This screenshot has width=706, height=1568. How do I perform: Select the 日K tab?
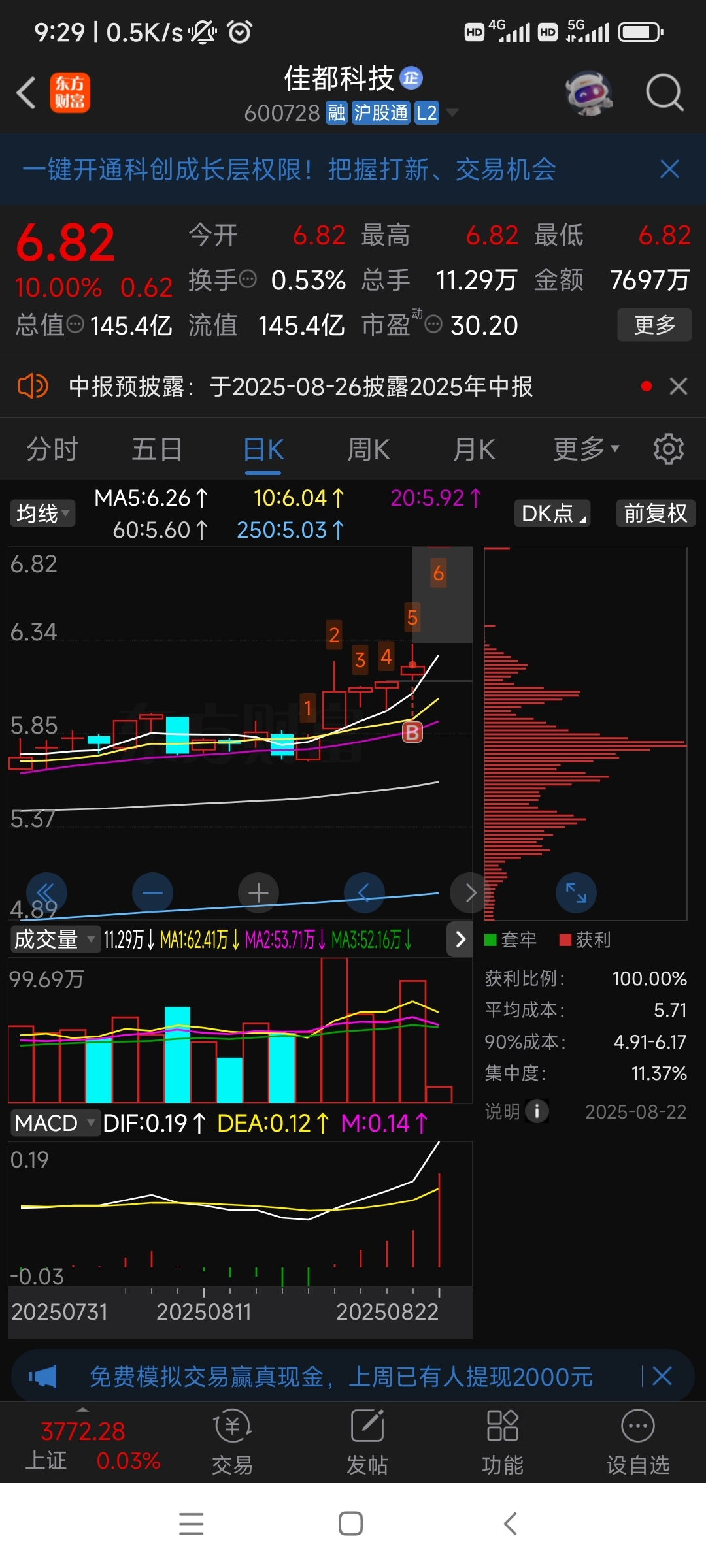point(263,449)
